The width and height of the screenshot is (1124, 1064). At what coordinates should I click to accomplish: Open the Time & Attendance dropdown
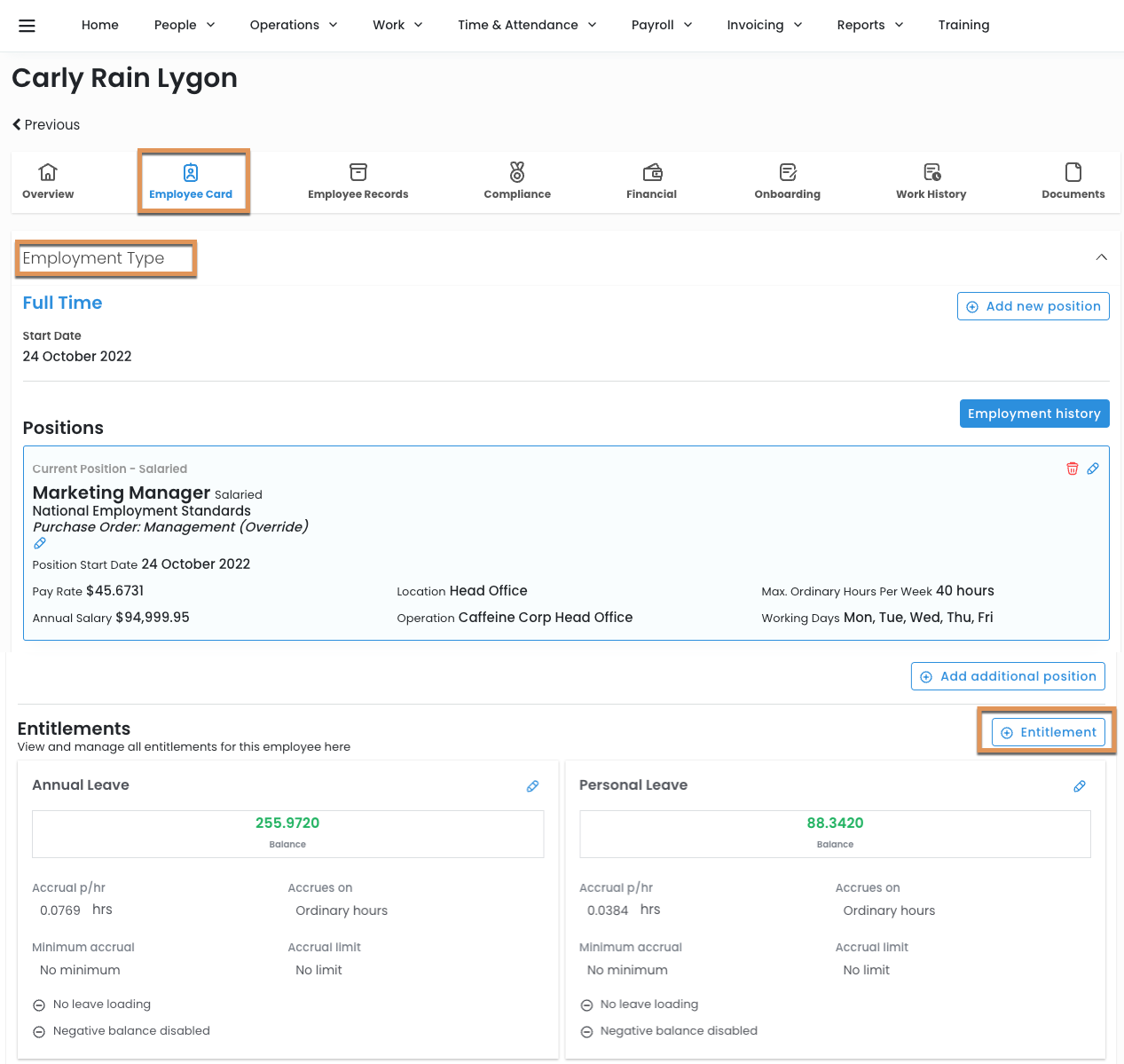click(x=527, y=25)
